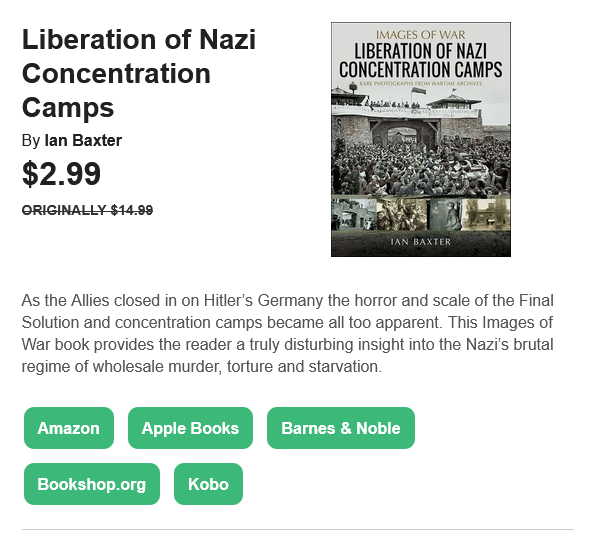Click the second sepia photo in cover strip
This screenshot has width=596, height=534.
coord(402,214)
